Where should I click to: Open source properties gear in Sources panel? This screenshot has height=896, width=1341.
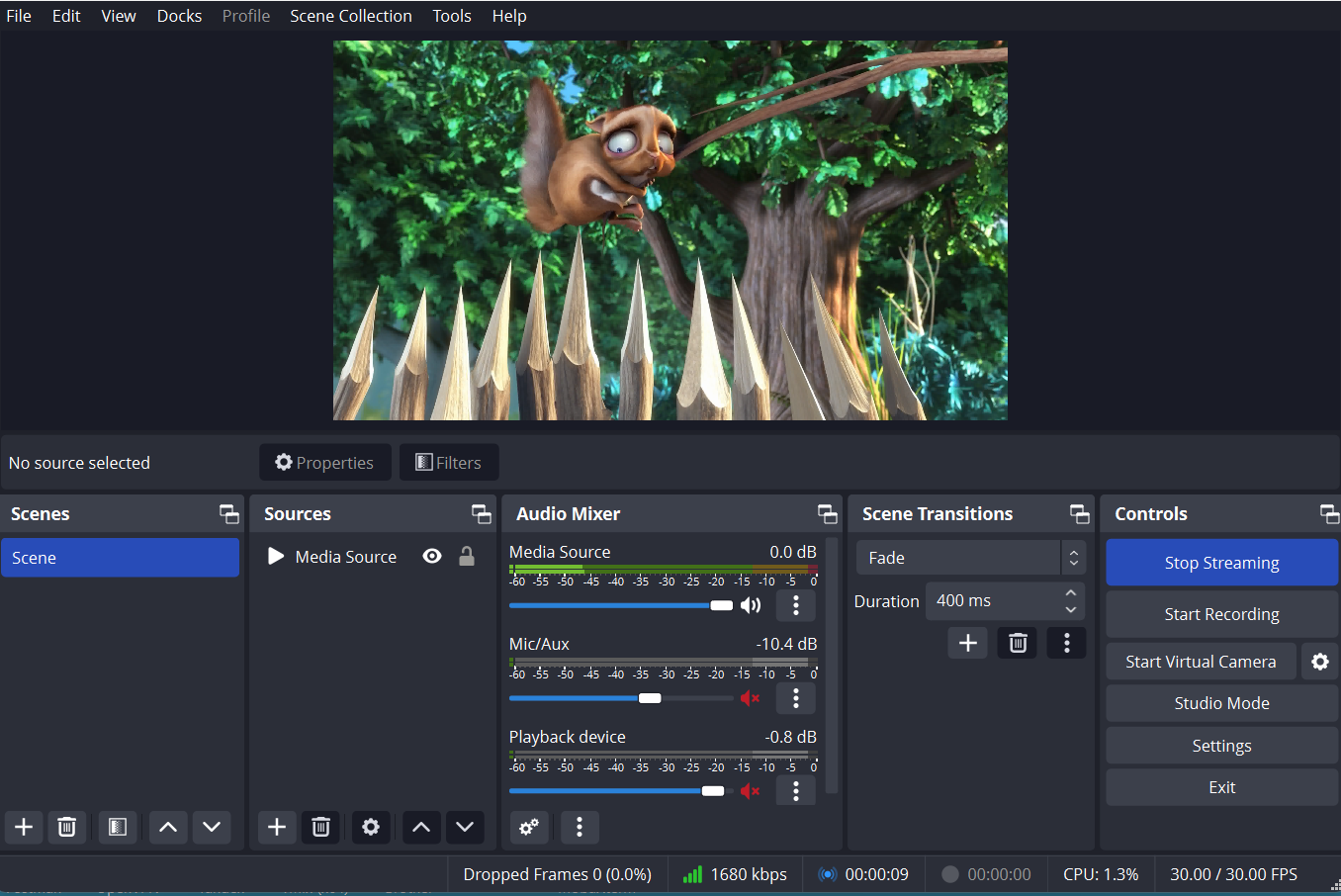371,827
